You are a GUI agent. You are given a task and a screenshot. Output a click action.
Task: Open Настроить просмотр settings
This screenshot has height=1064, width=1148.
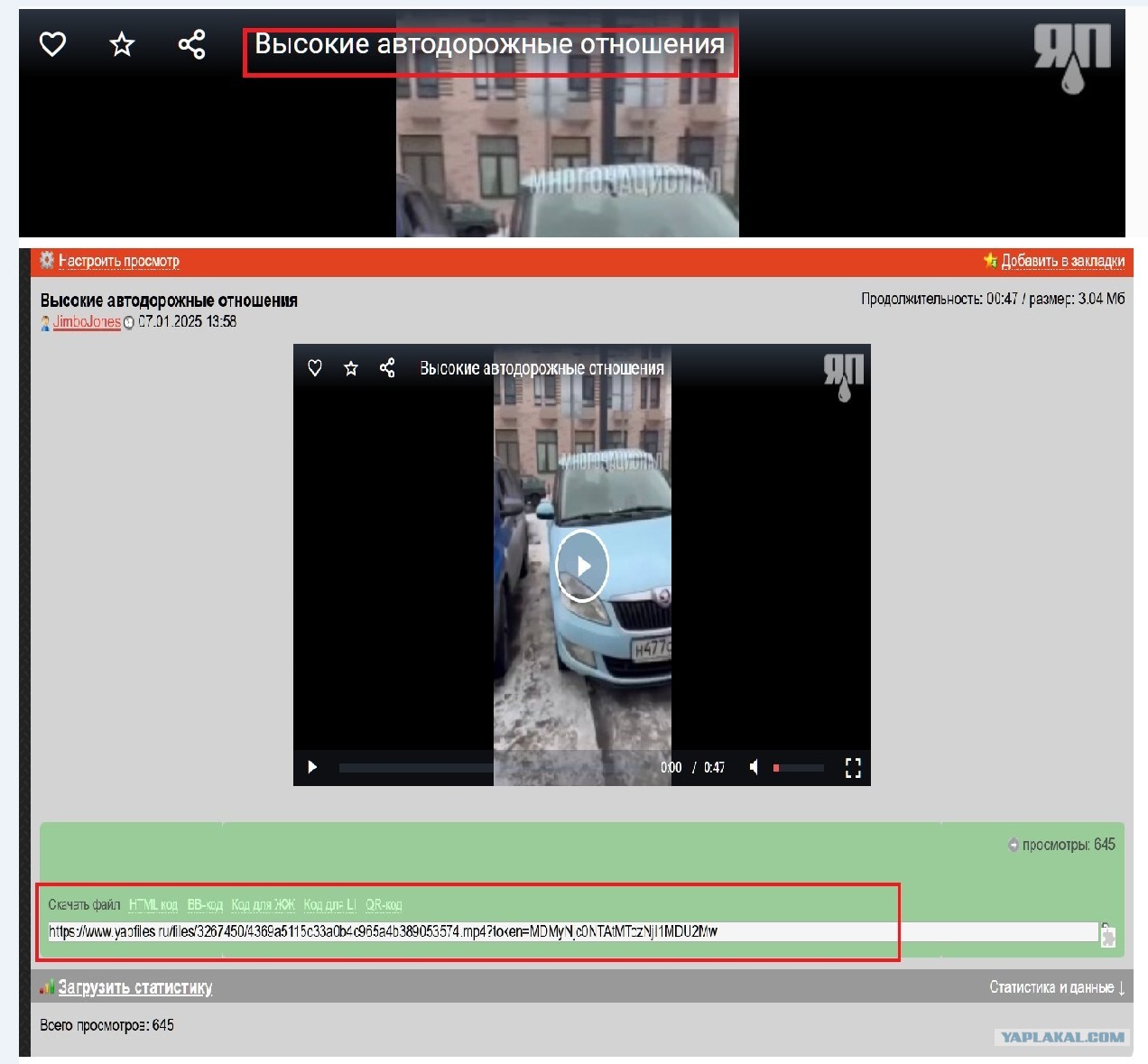pyautogui.click(x=118, y=261)
